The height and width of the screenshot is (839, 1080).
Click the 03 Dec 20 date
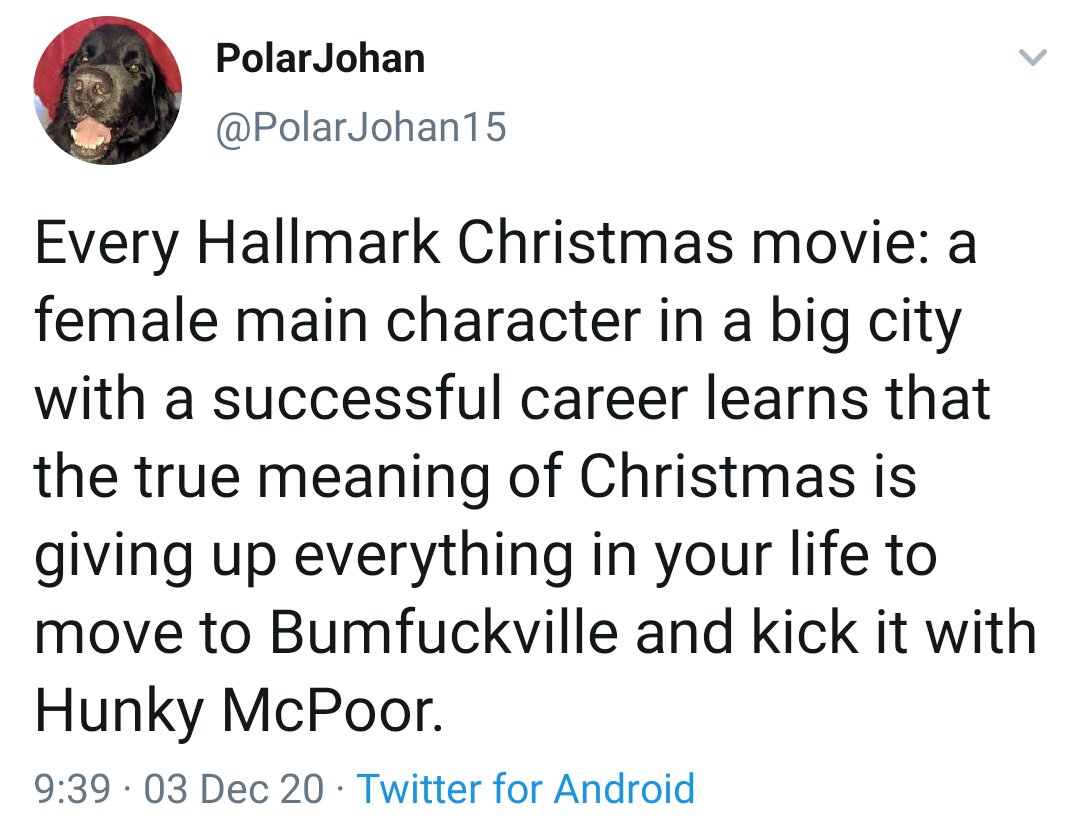click(233, 789)
